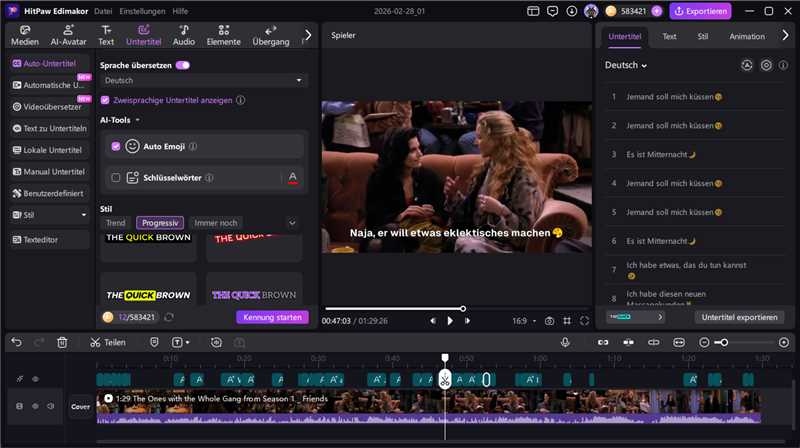The width and height of the screenshot is (800, 448).
Task: Click the Teilen split tool
Action: 107,342
